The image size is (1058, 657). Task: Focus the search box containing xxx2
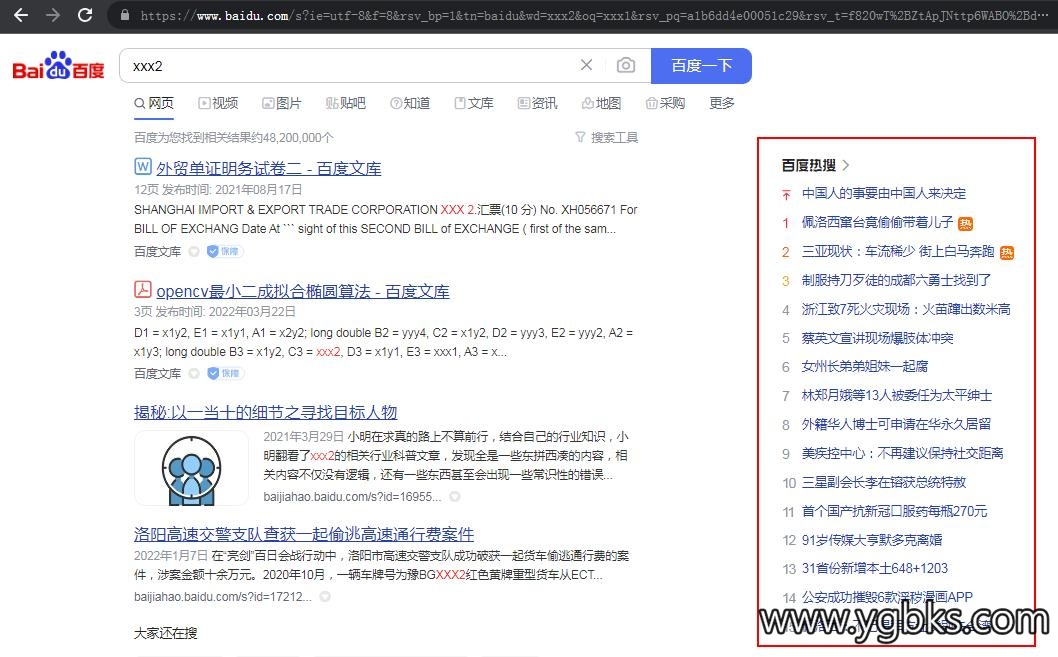[351, 65]
